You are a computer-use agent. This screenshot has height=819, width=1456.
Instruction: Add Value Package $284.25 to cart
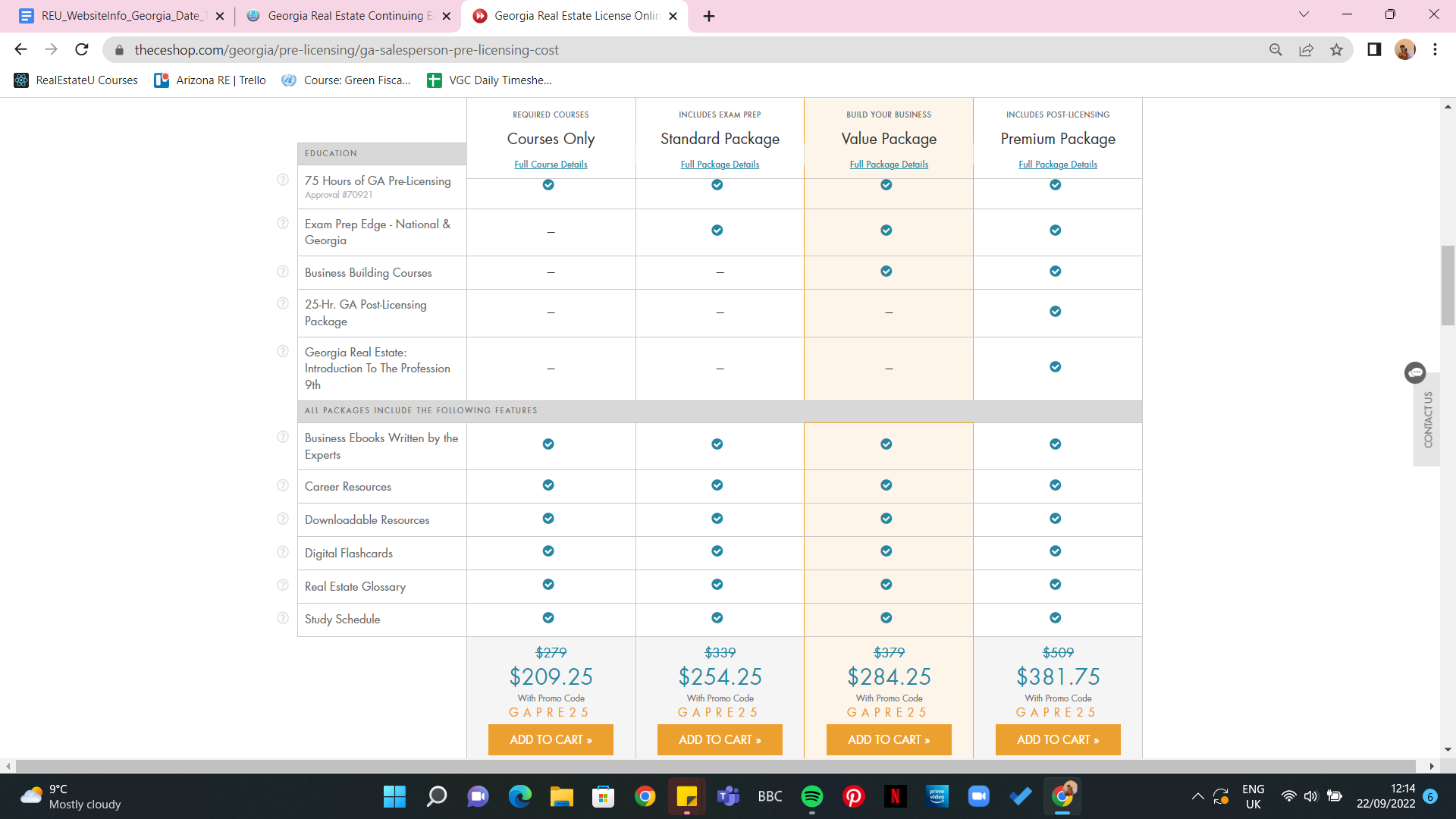(x=889, y=739)
